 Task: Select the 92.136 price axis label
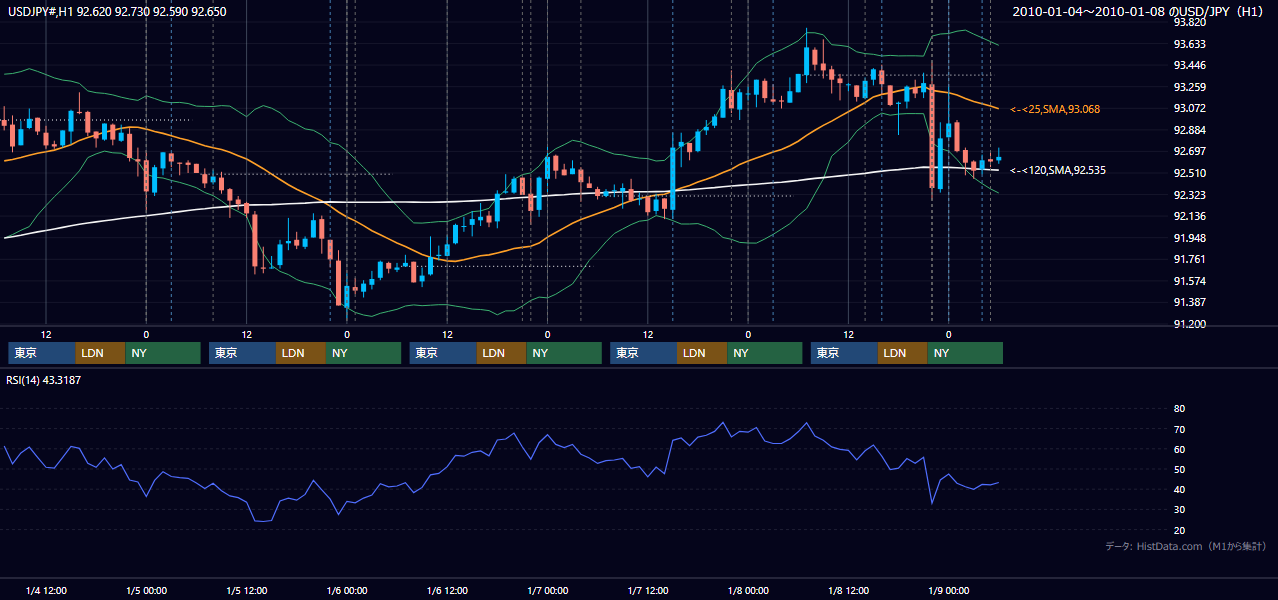tap(1189, 216)
